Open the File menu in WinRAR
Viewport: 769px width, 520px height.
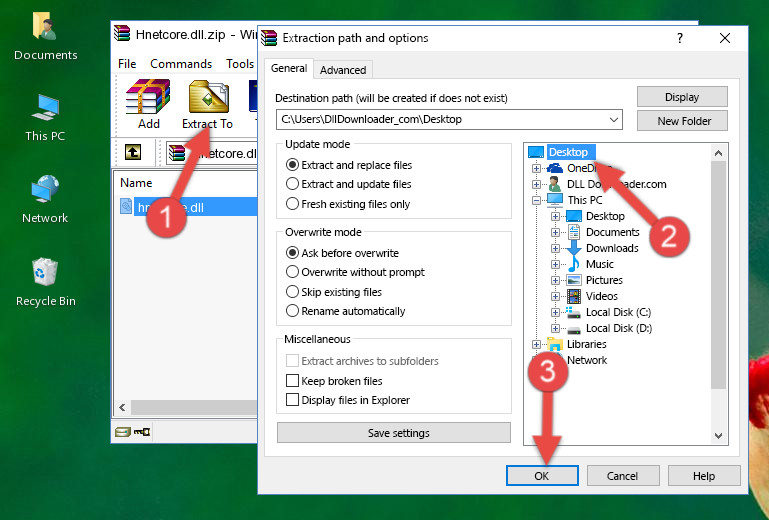pos(127,64)
